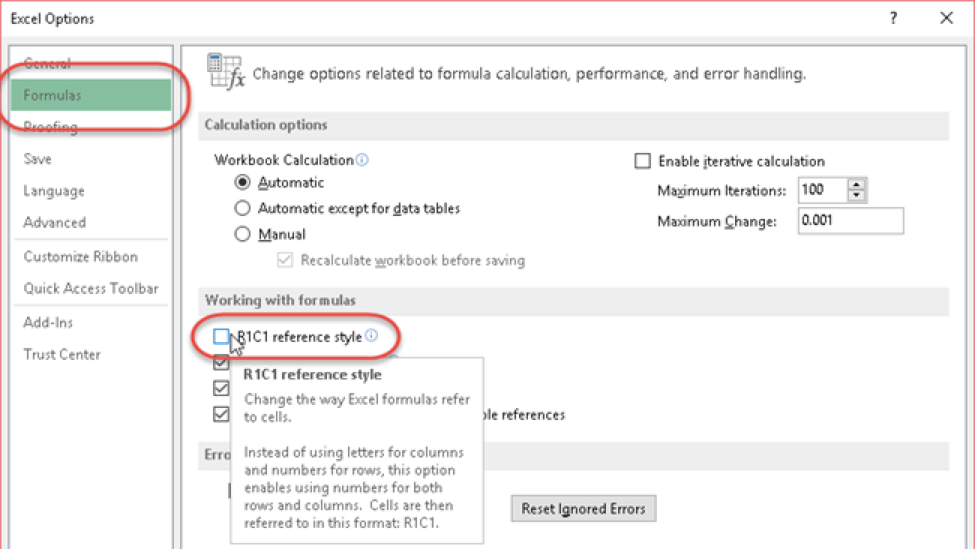Click the Workbook Calculation info icon
This screenshot has height=549, width=975.
point(362,160)
